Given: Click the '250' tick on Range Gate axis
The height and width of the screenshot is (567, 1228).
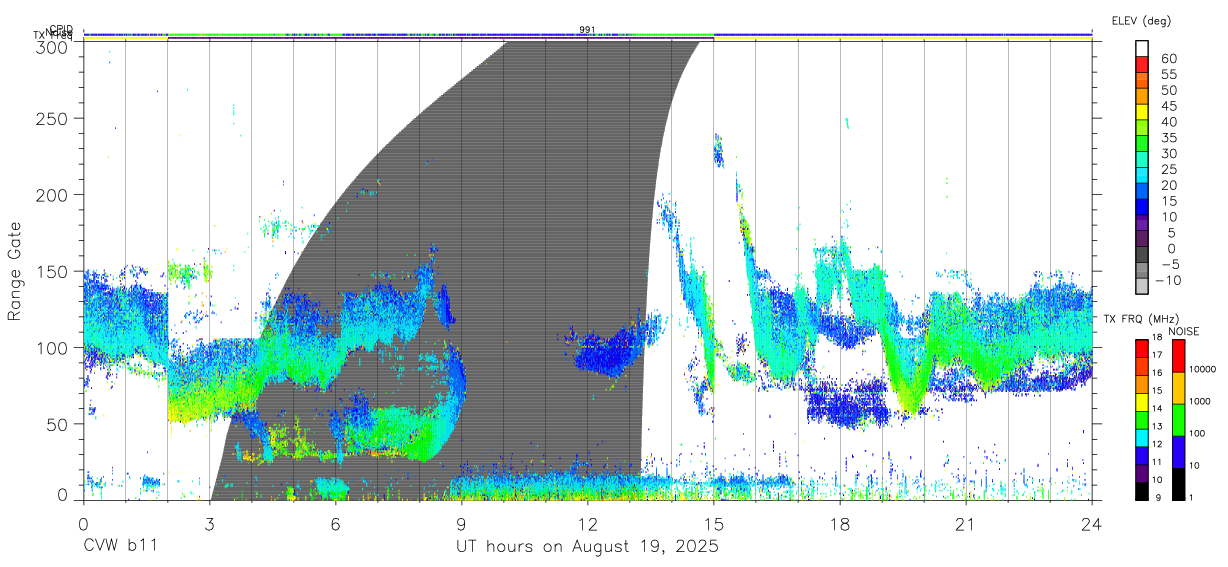Looking at the screenshot, I should pos(54,118).
